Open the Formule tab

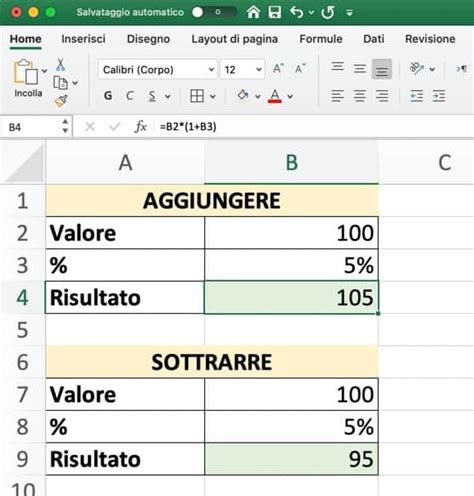tap(321, 39)
